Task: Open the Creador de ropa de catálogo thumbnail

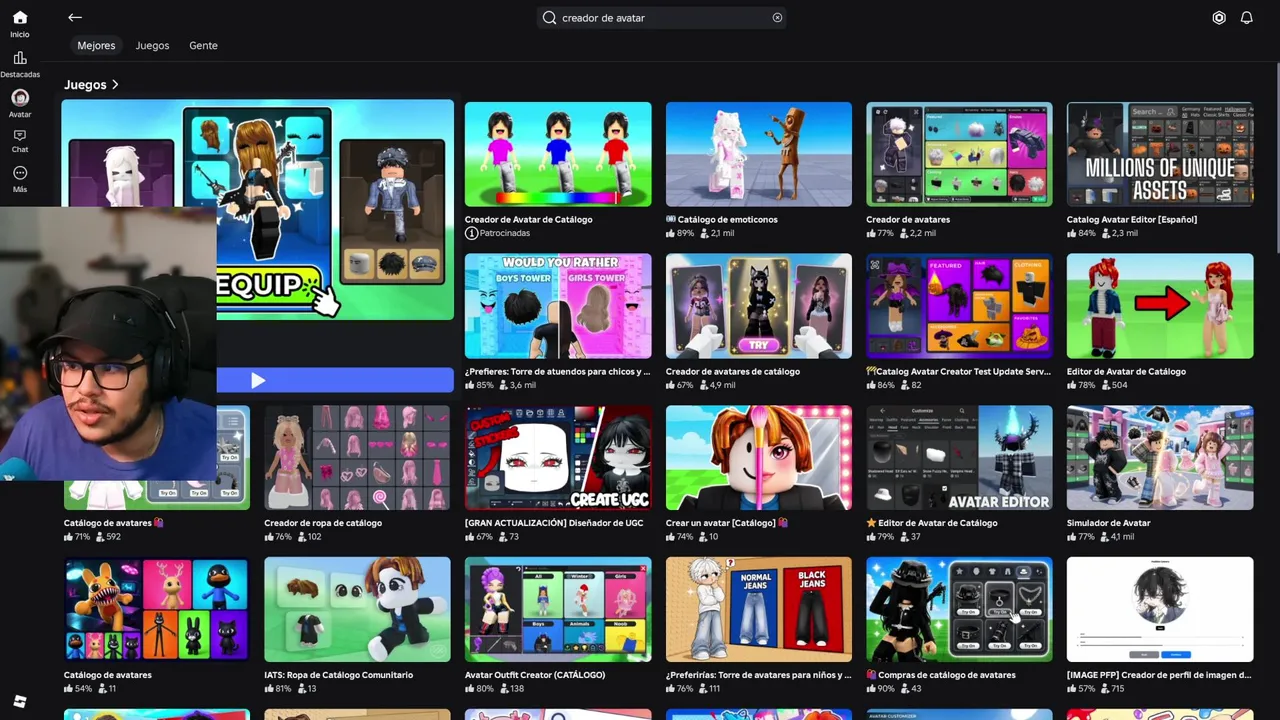Action: [x=357, y=458]
